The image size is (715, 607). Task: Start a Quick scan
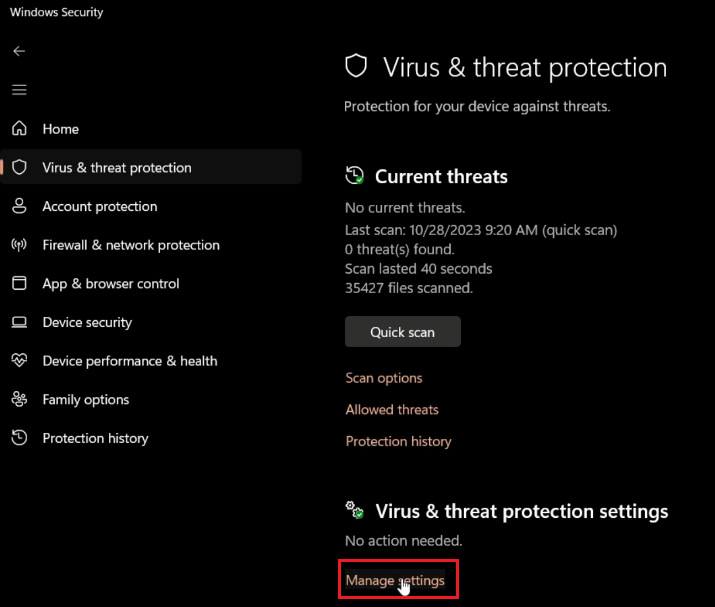click(402, 332)
